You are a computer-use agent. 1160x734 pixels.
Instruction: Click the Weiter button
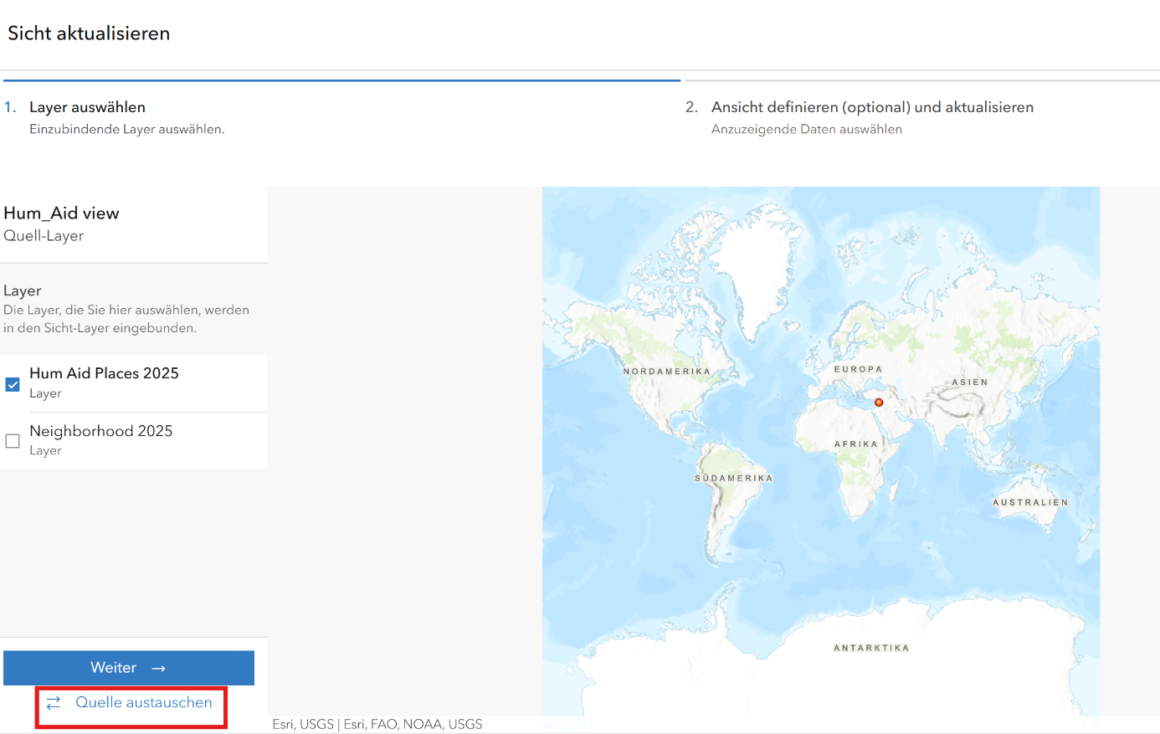click(129, 667)
